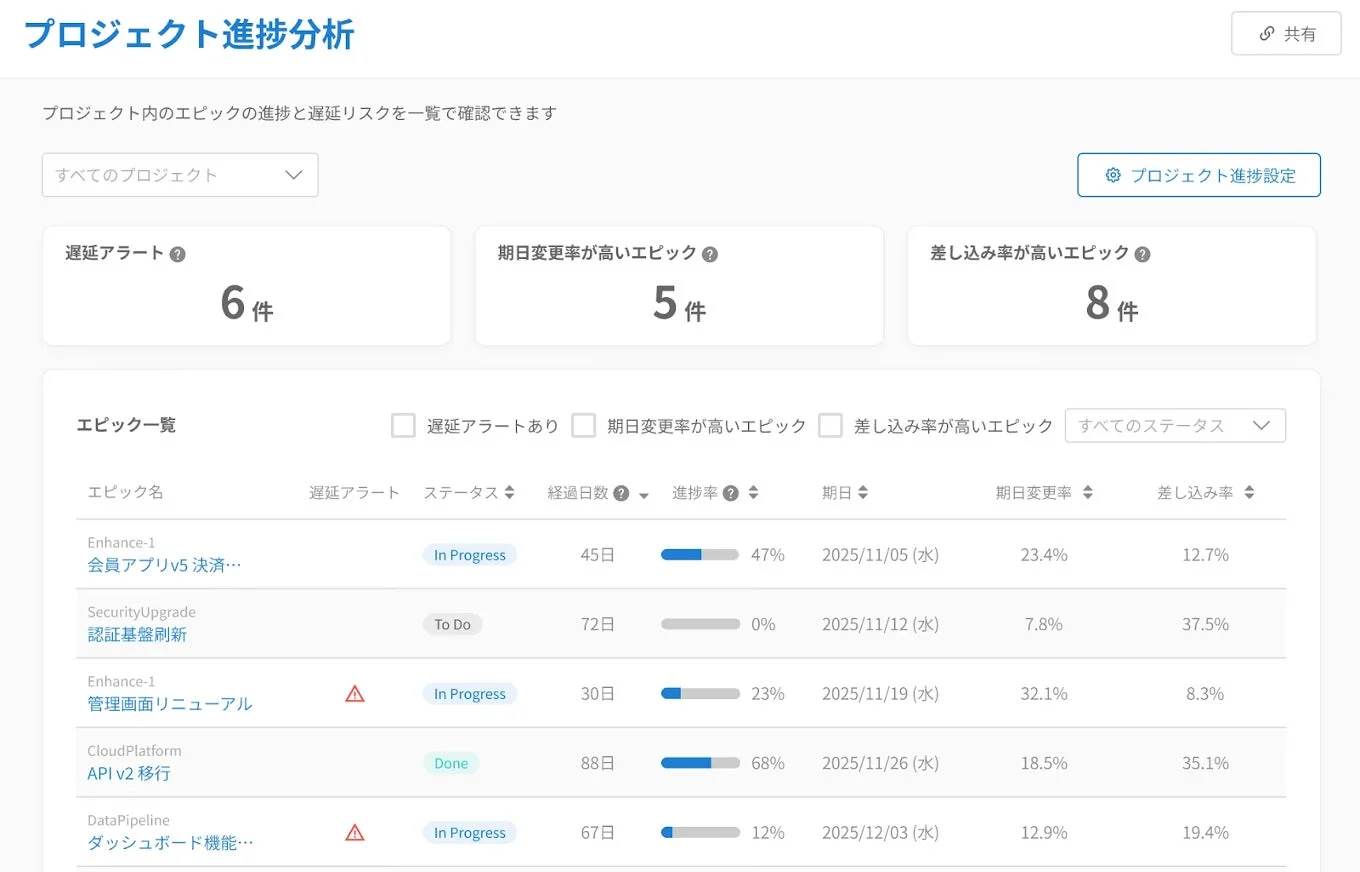The height and width of the screenshot is (872, 1360).
Task: Click the 共有 button at top right
Action: click(x=1286, y=33)
